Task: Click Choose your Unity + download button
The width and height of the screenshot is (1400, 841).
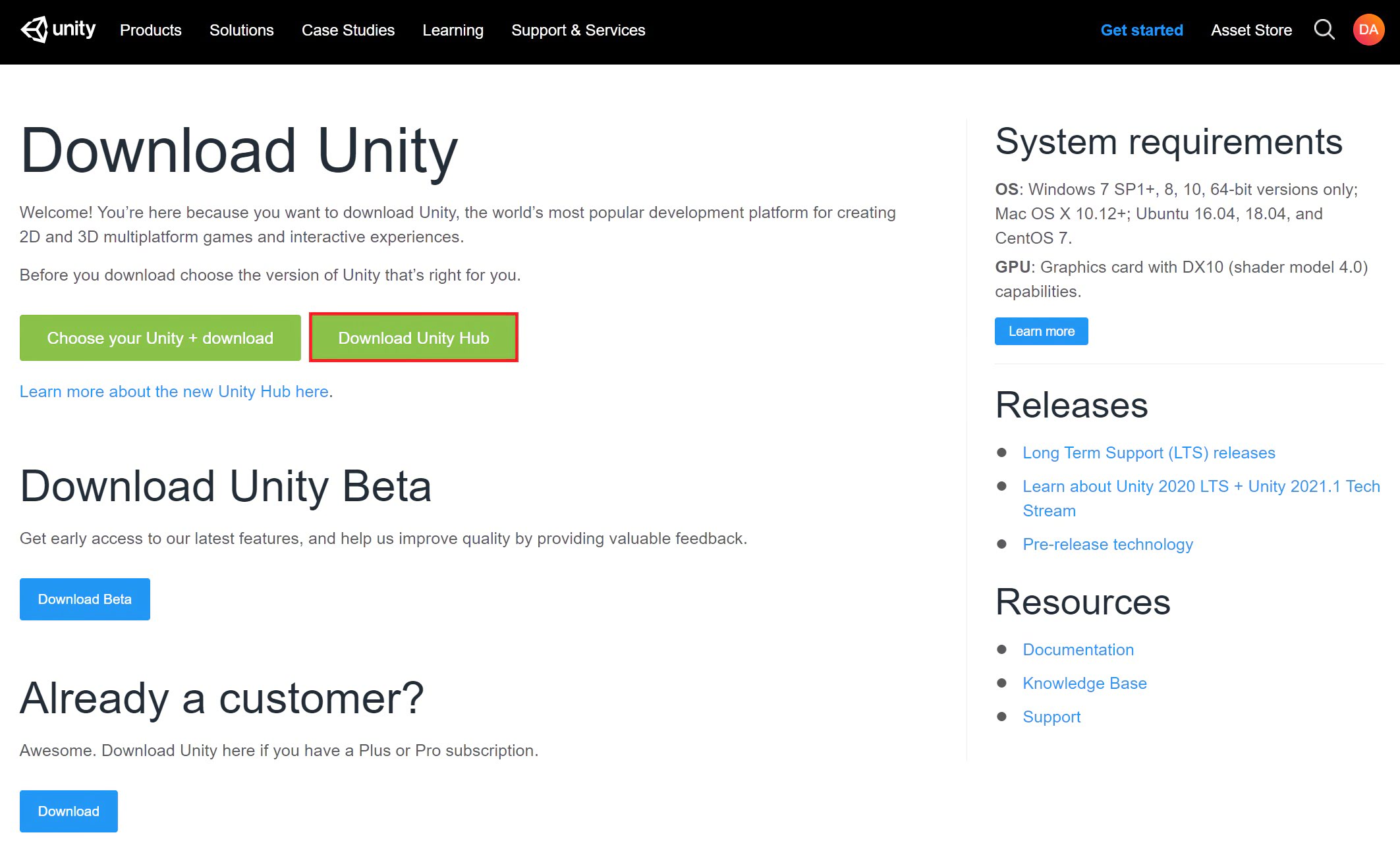Action: (x=160, y=338)
